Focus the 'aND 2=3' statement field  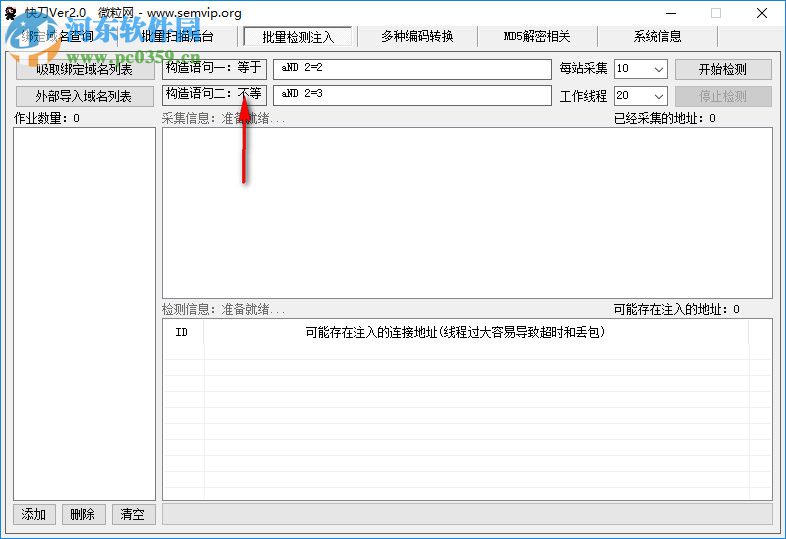(412, 95)
